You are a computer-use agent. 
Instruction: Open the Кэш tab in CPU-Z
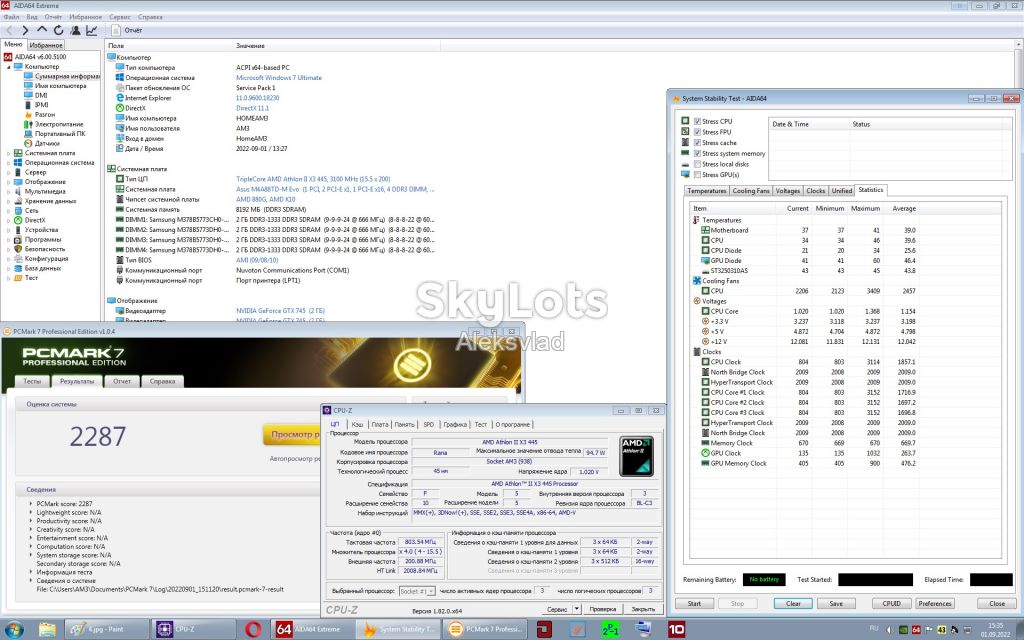[357, 424]
